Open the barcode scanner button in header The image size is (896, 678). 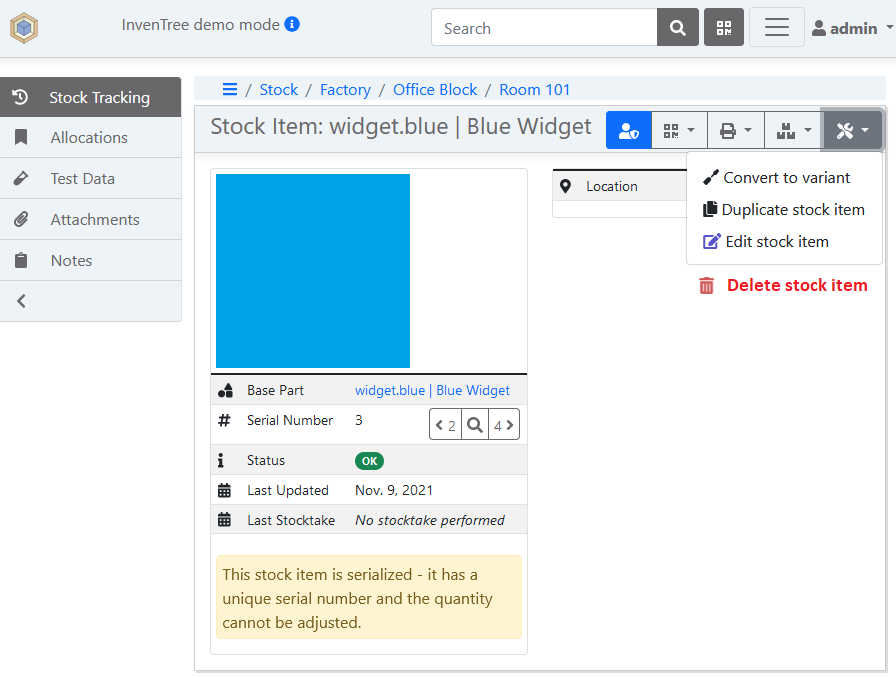click(x=724, y=27)
